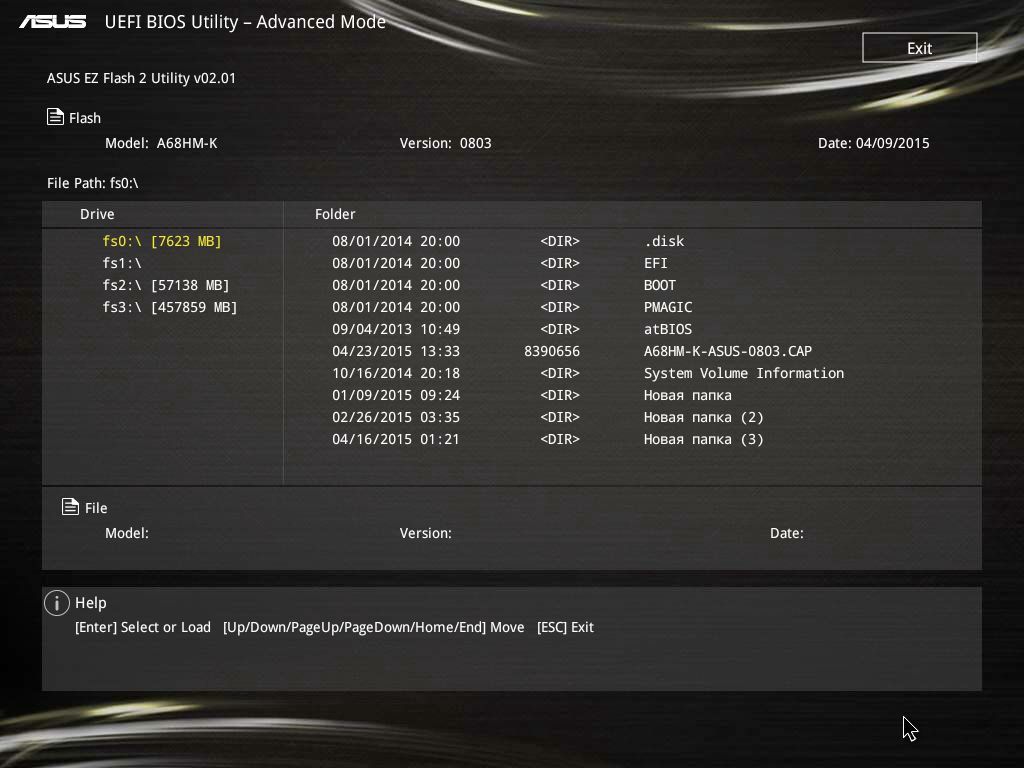The image size is (1024, 768).
Task: Click Model: A68HM-K under Flash
Action: pyautogui.click(x=161, y=143)
